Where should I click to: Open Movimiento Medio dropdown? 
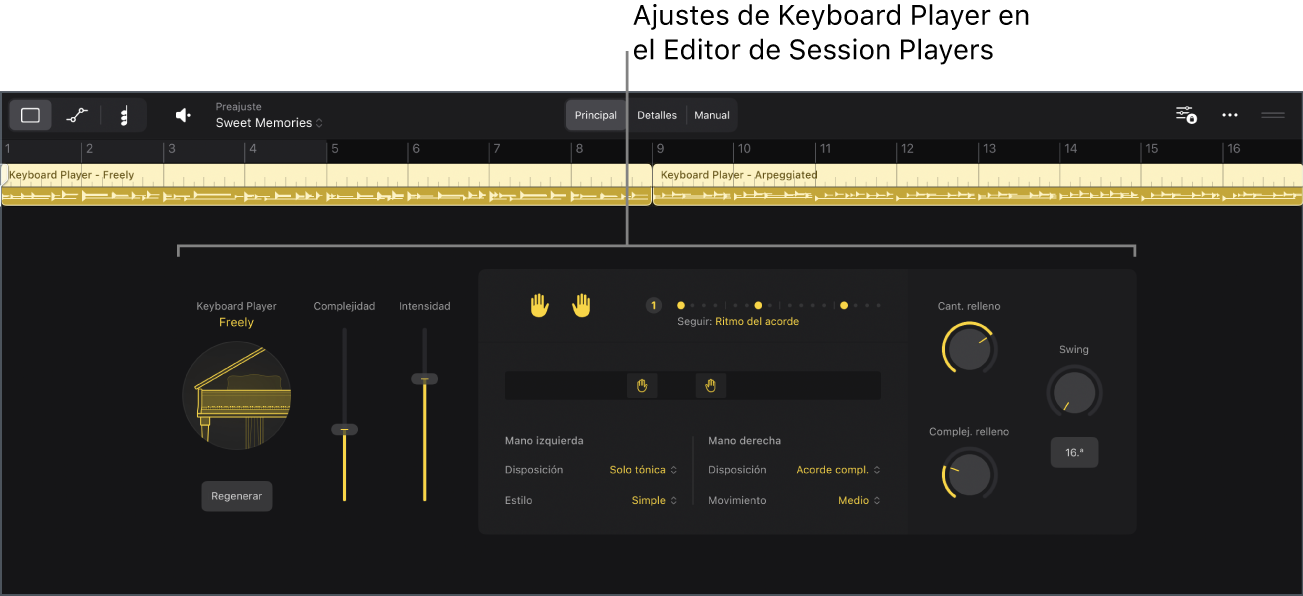coord(859,500)
